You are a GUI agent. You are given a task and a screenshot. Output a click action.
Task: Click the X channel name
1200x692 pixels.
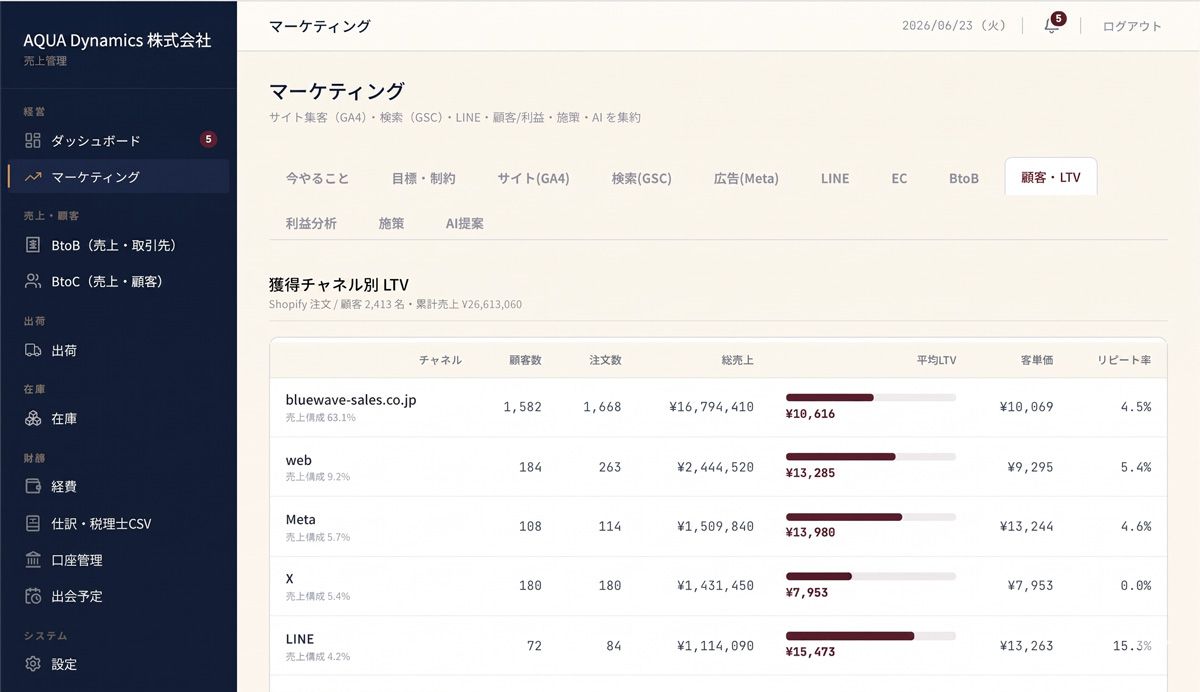[290, 579]
